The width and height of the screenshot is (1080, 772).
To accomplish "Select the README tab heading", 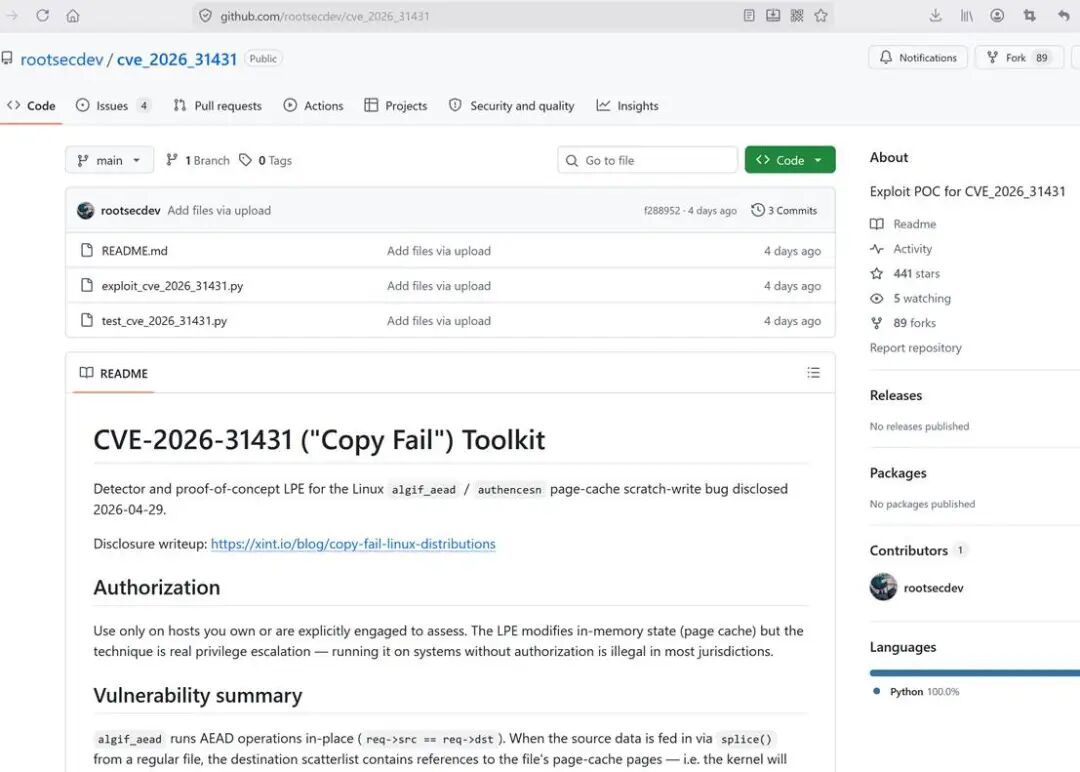I will pyautogui.click(x=114, y=373).
